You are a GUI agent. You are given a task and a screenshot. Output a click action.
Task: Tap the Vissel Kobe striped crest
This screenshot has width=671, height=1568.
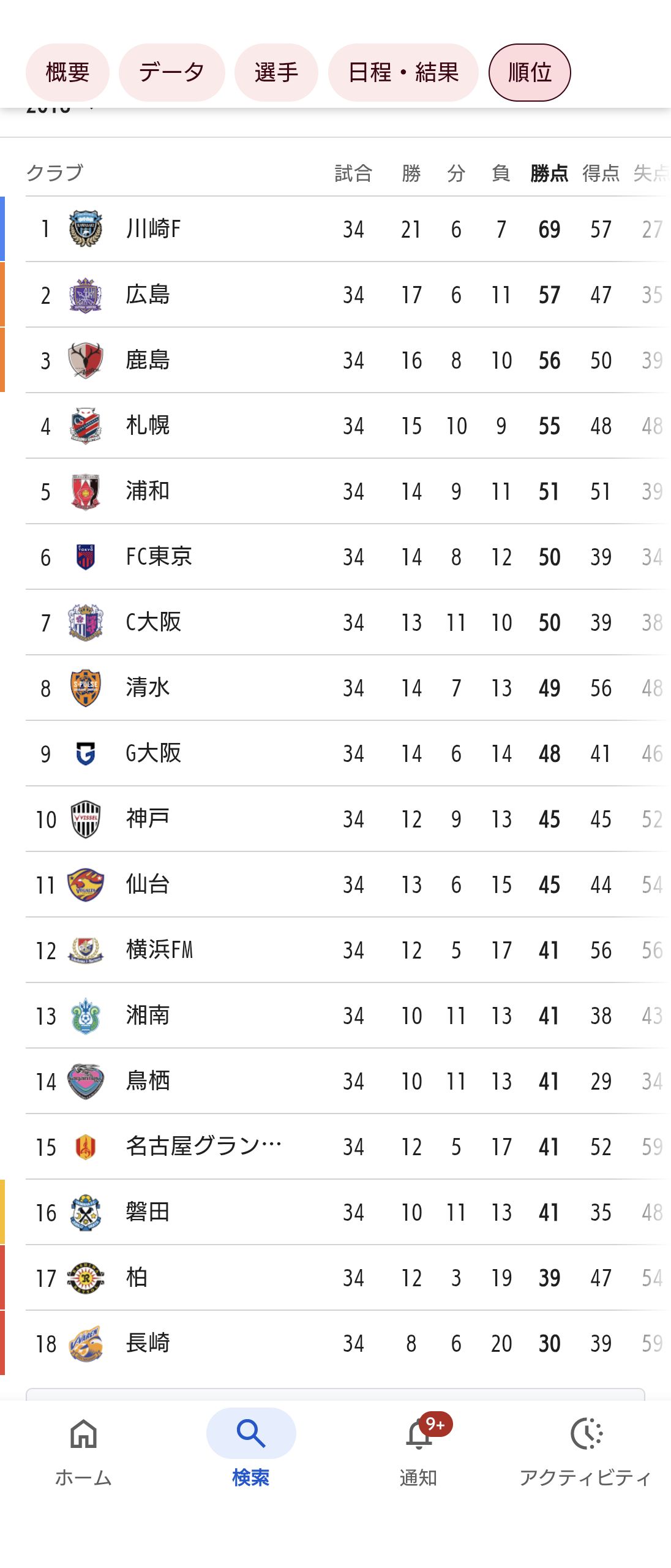(x=86, y=819)
